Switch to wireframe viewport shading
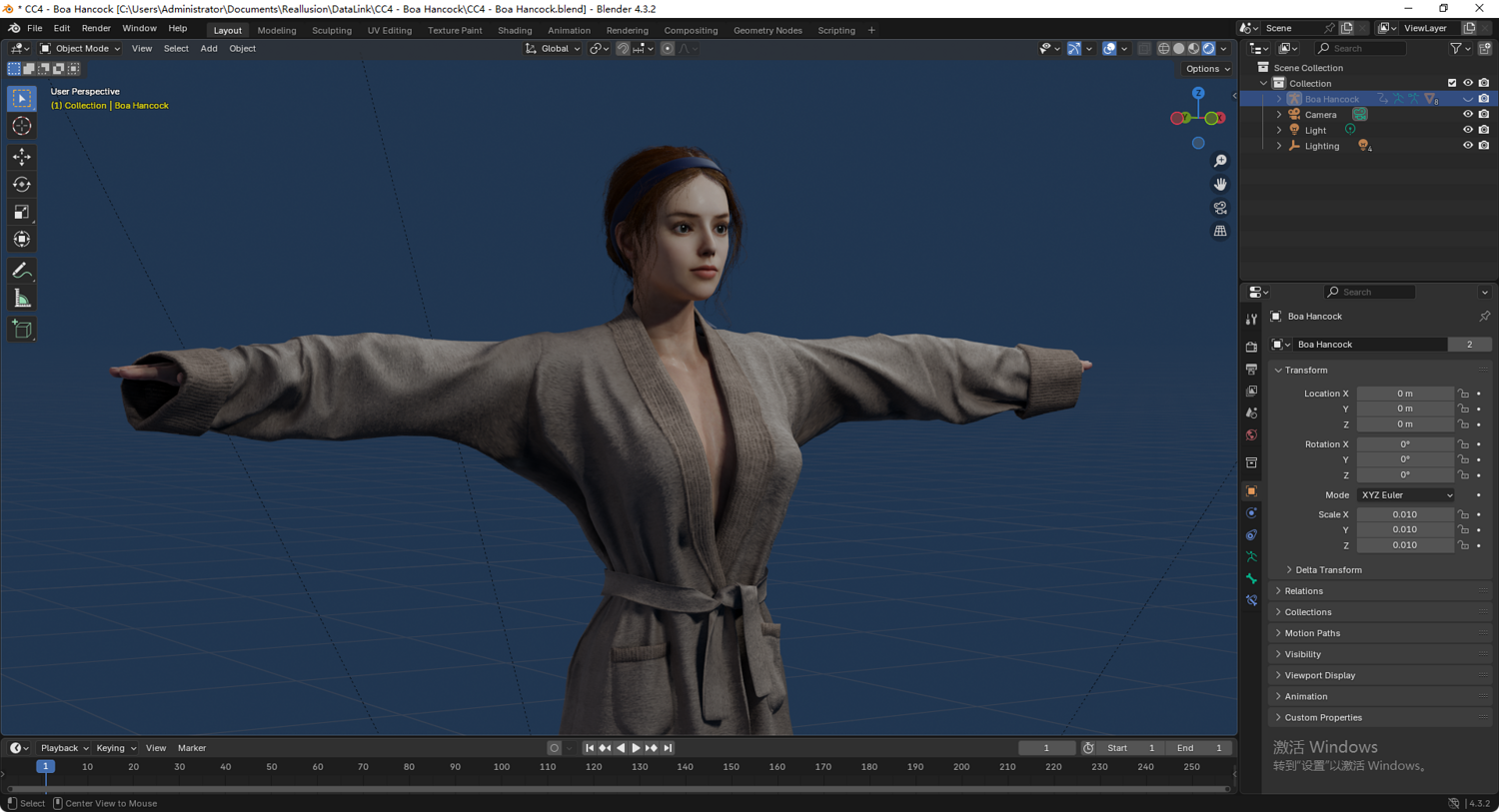 (1164, 48)
